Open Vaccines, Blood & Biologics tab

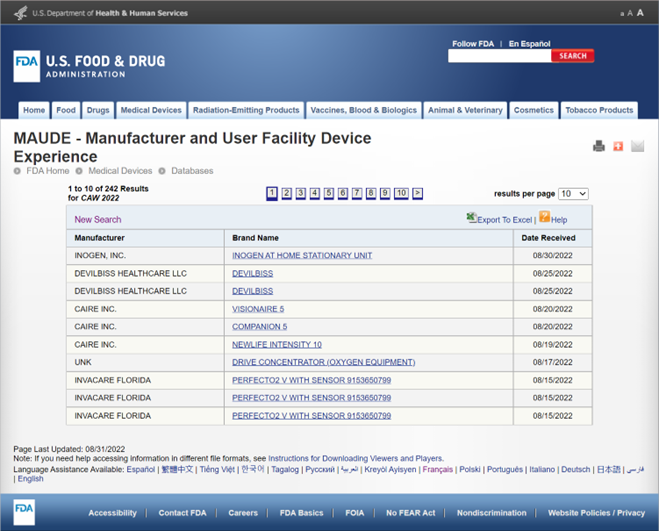coord(364,110)
